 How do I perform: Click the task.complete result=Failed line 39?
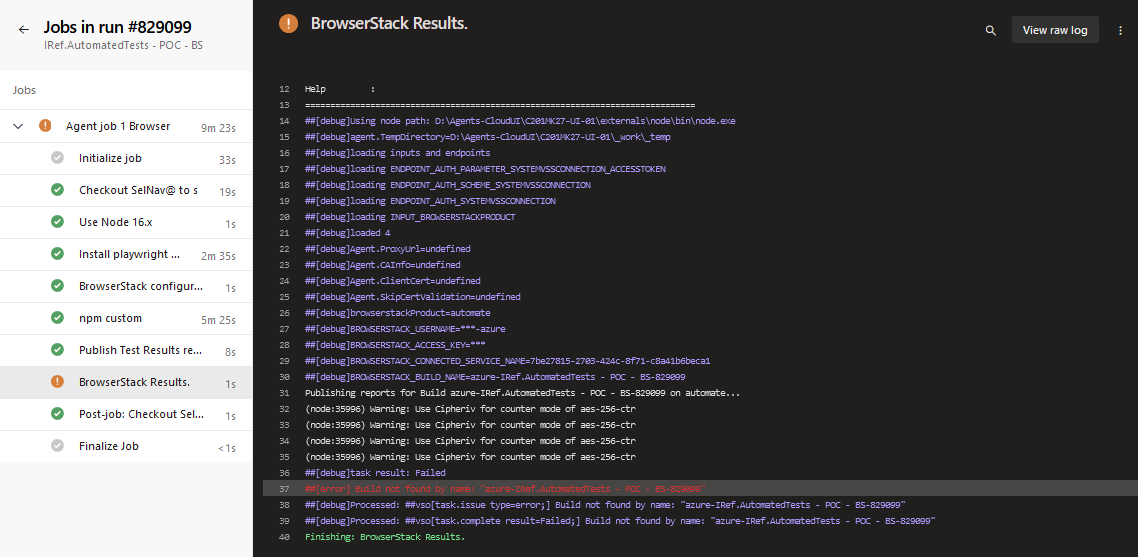pos(620,521)
